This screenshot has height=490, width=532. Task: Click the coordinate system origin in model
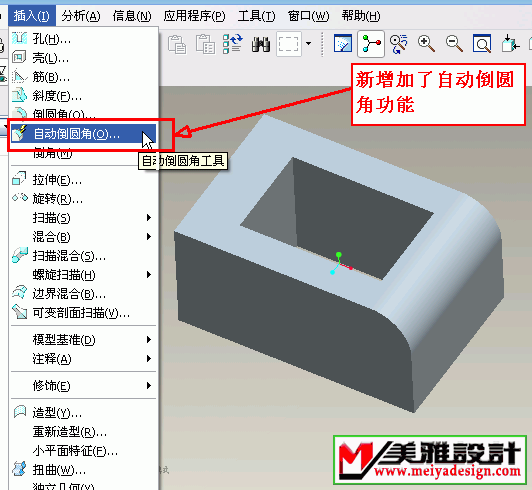339,264
